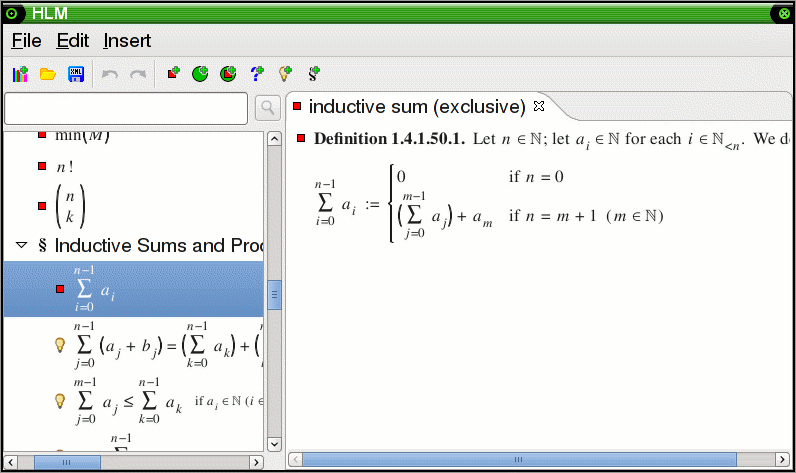
Task: Click the tree panel vertical scrollbar down arrow
Action: coord(274,443)
